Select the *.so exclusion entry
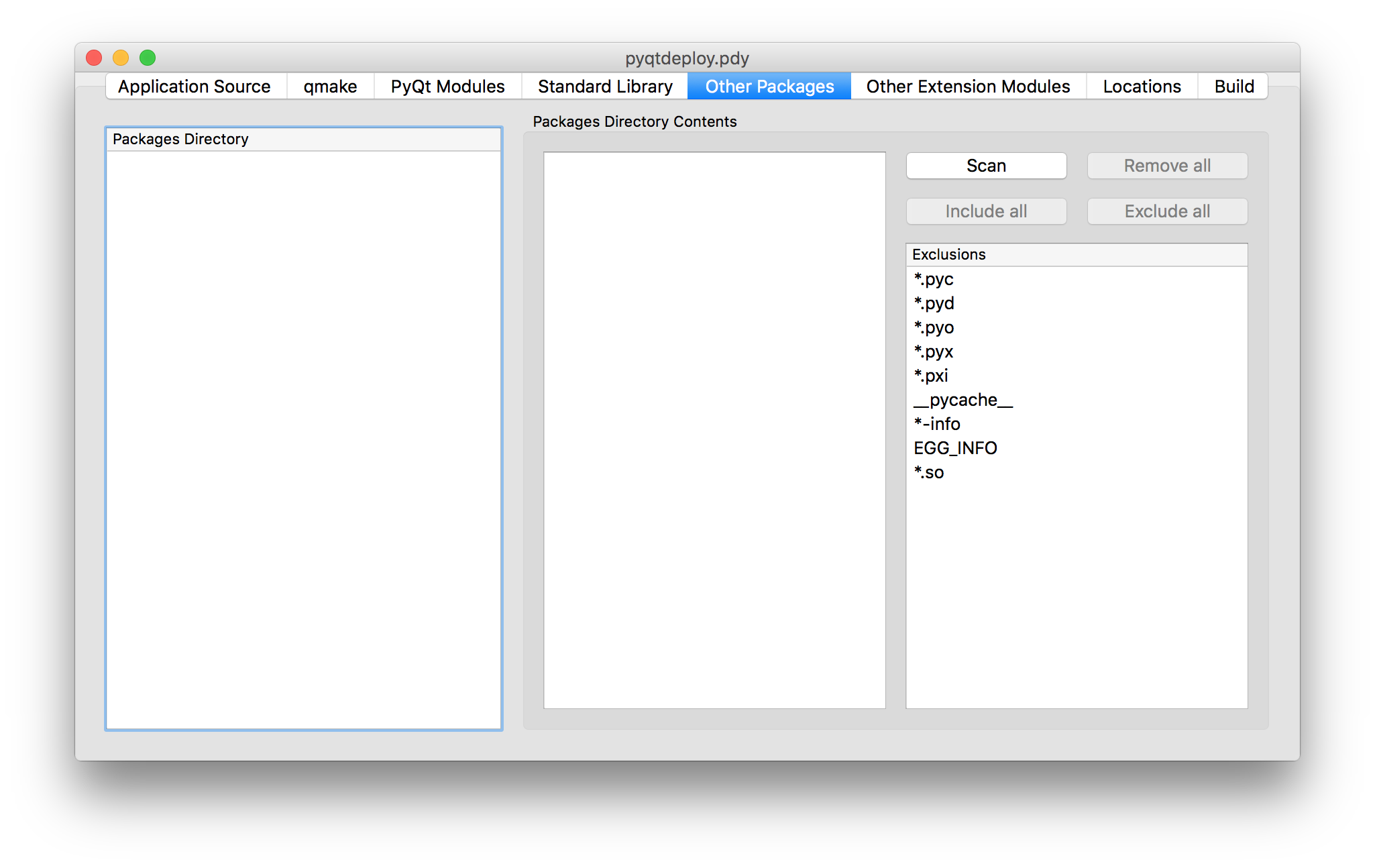The width and height of the screenshot is (1375, 868). (x=929, y=472)
